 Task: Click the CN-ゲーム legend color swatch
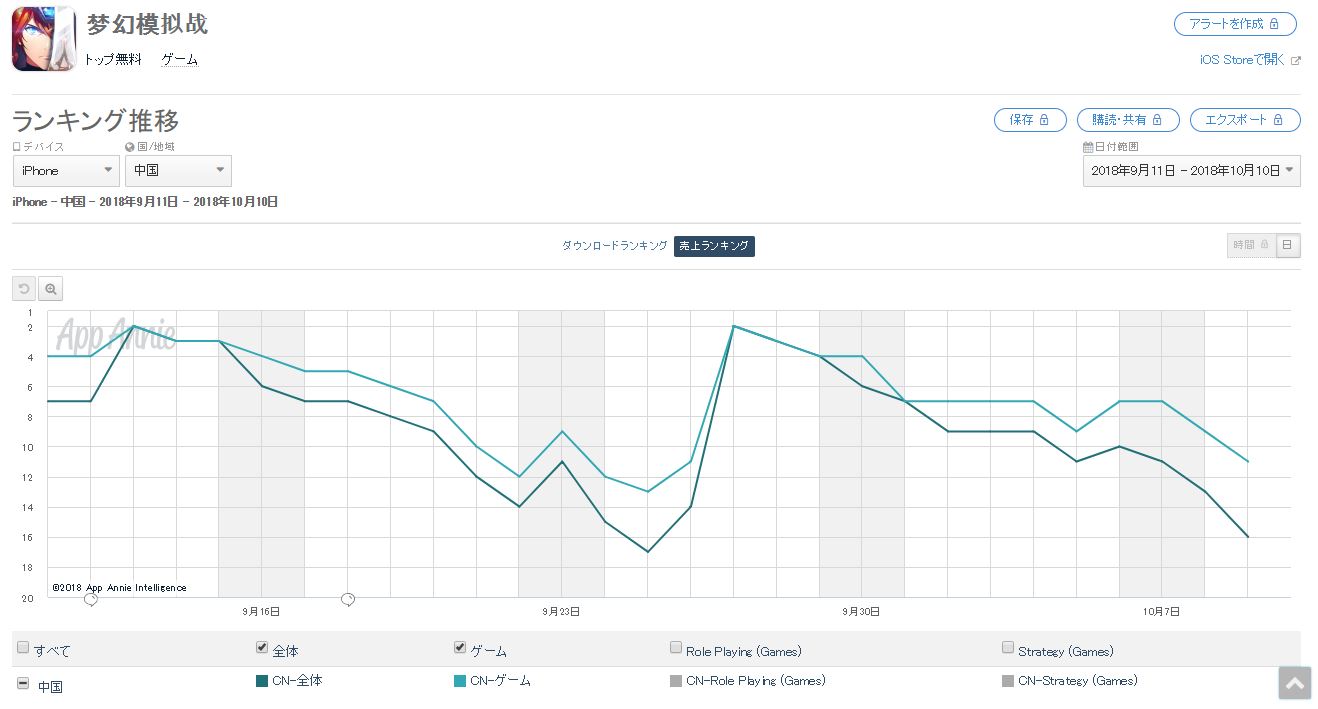pos(461,681)
